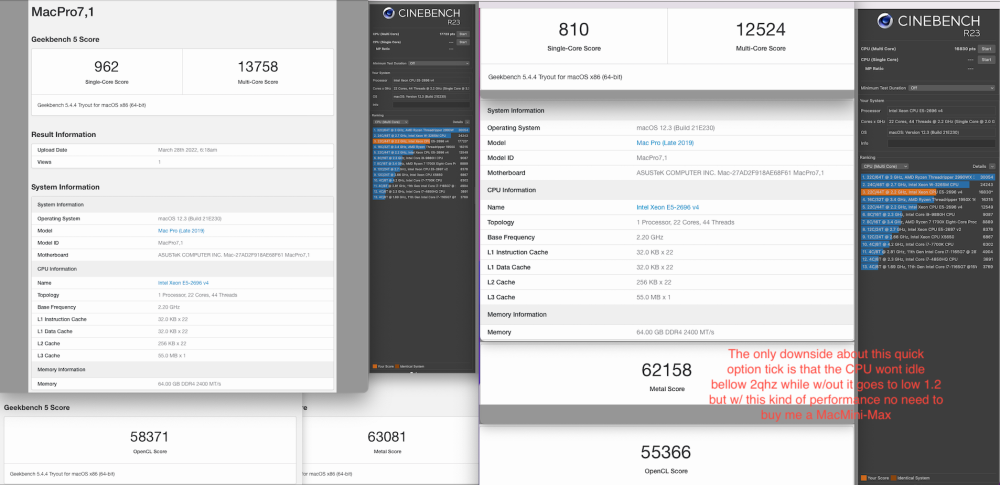Click the 58371 OpenCL Score value
The width and height of the screenshot is (1000, 485).
point(149,436)
